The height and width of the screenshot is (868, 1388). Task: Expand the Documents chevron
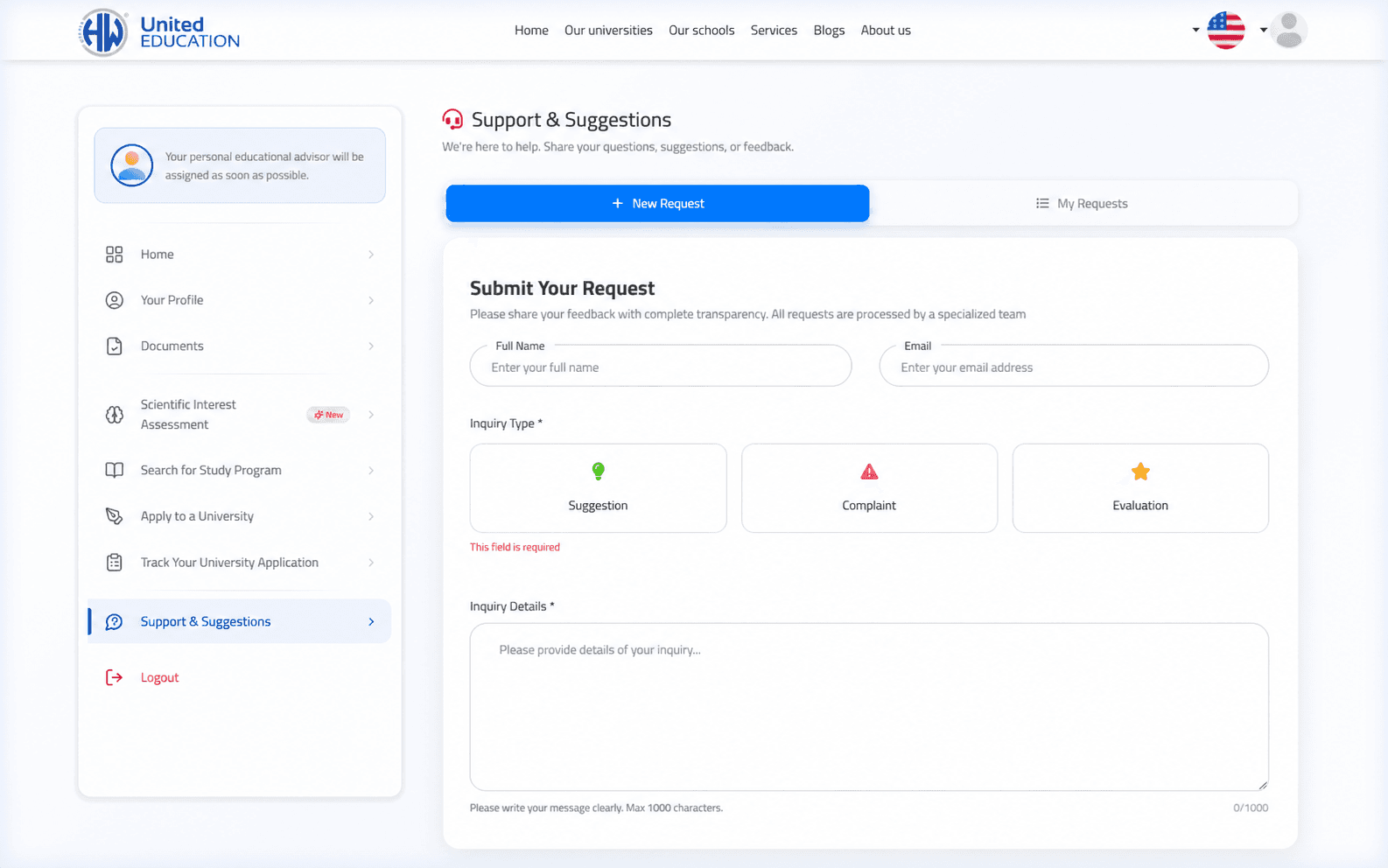coord(371,346)
